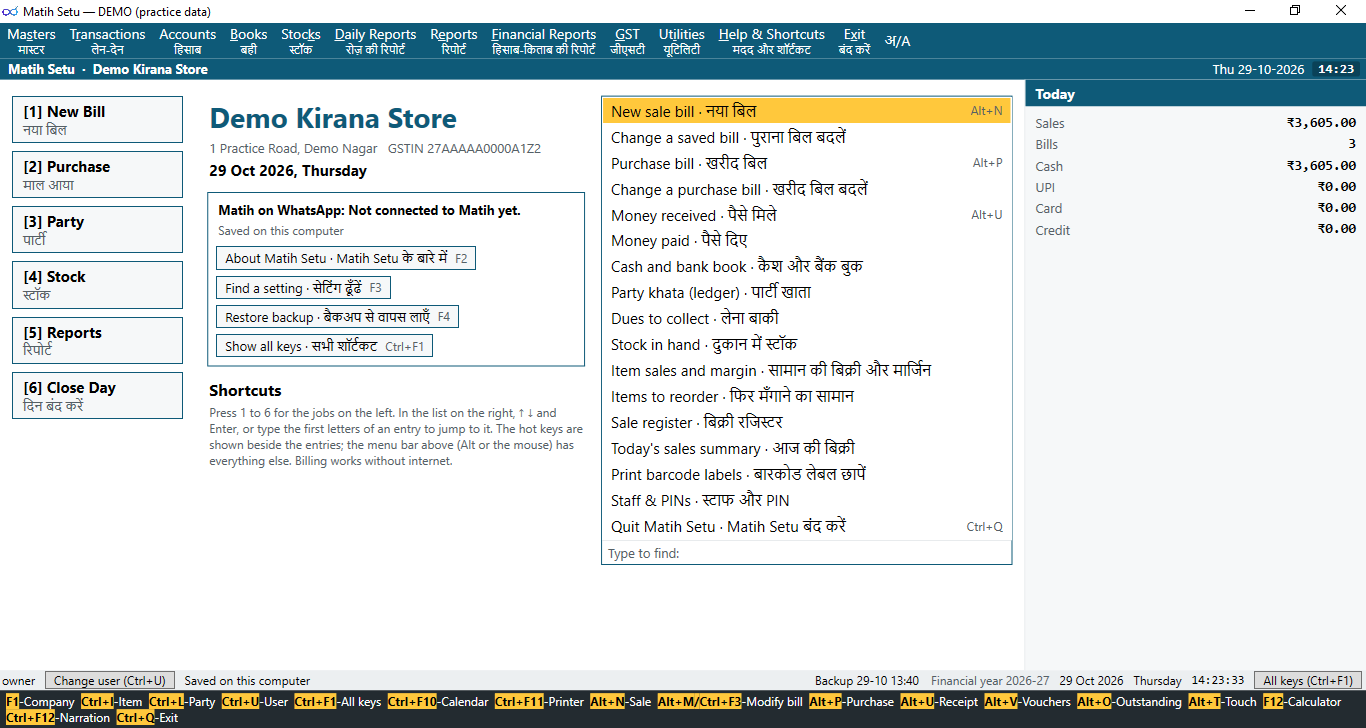Click Find a setting button
The width and height of the screenshot is (1366, 728).
(x=303, y=288)
